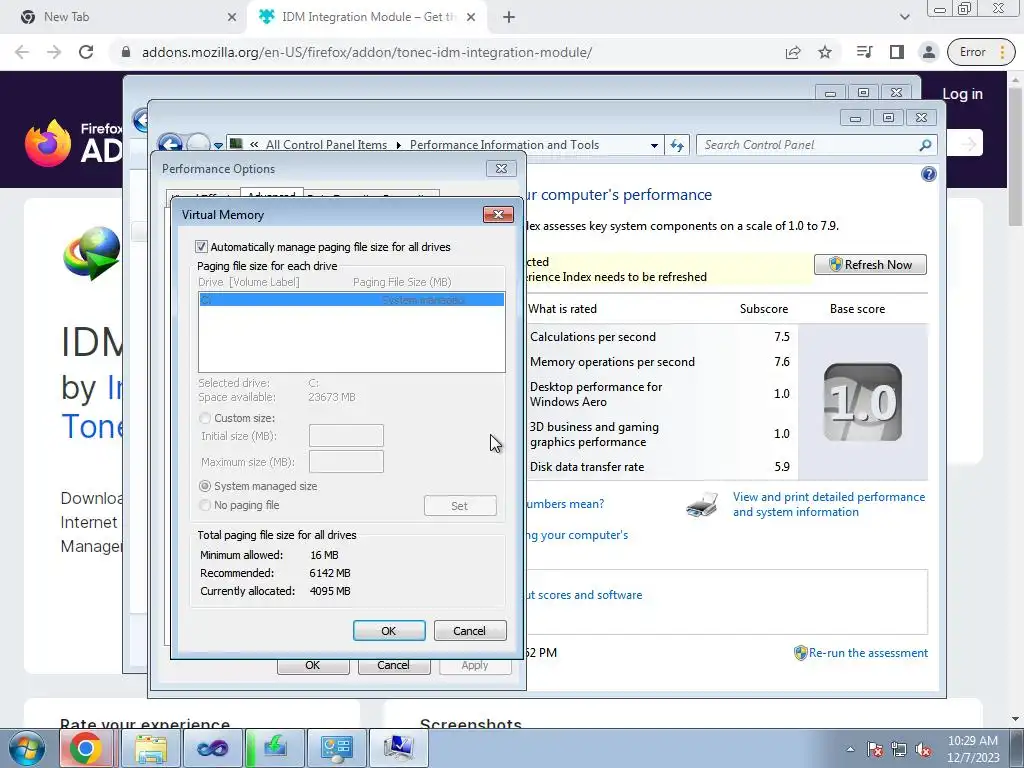The image size is (1024, 768).
Task: Open Windows Explorer on the taskbar
Action: 151,748
